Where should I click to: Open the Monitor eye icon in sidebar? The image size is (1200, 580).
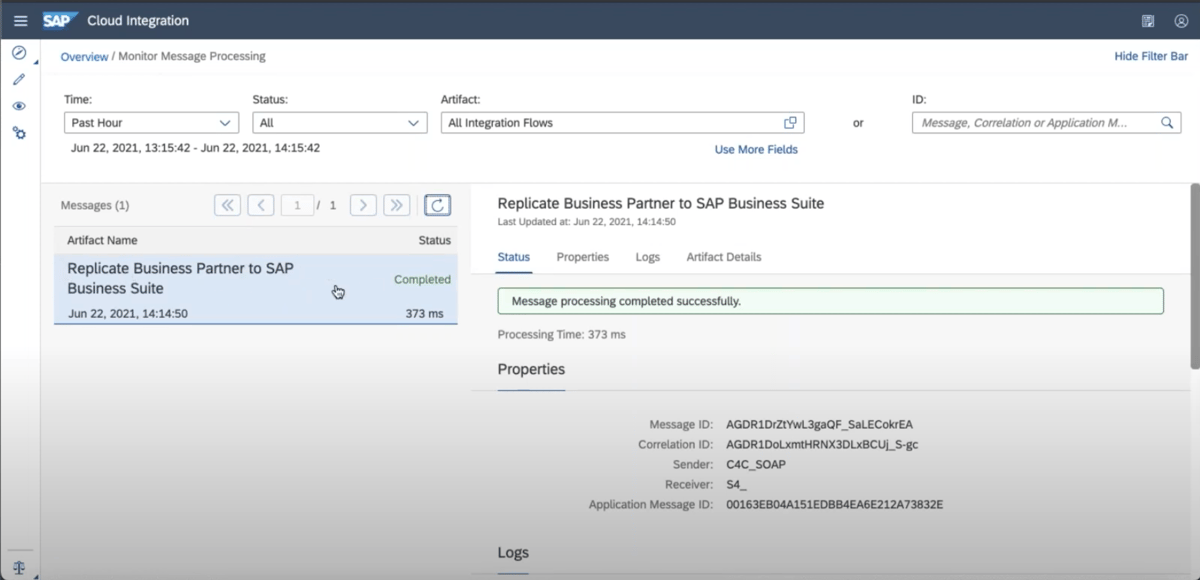pyautogui.click(x=19, y=106)
